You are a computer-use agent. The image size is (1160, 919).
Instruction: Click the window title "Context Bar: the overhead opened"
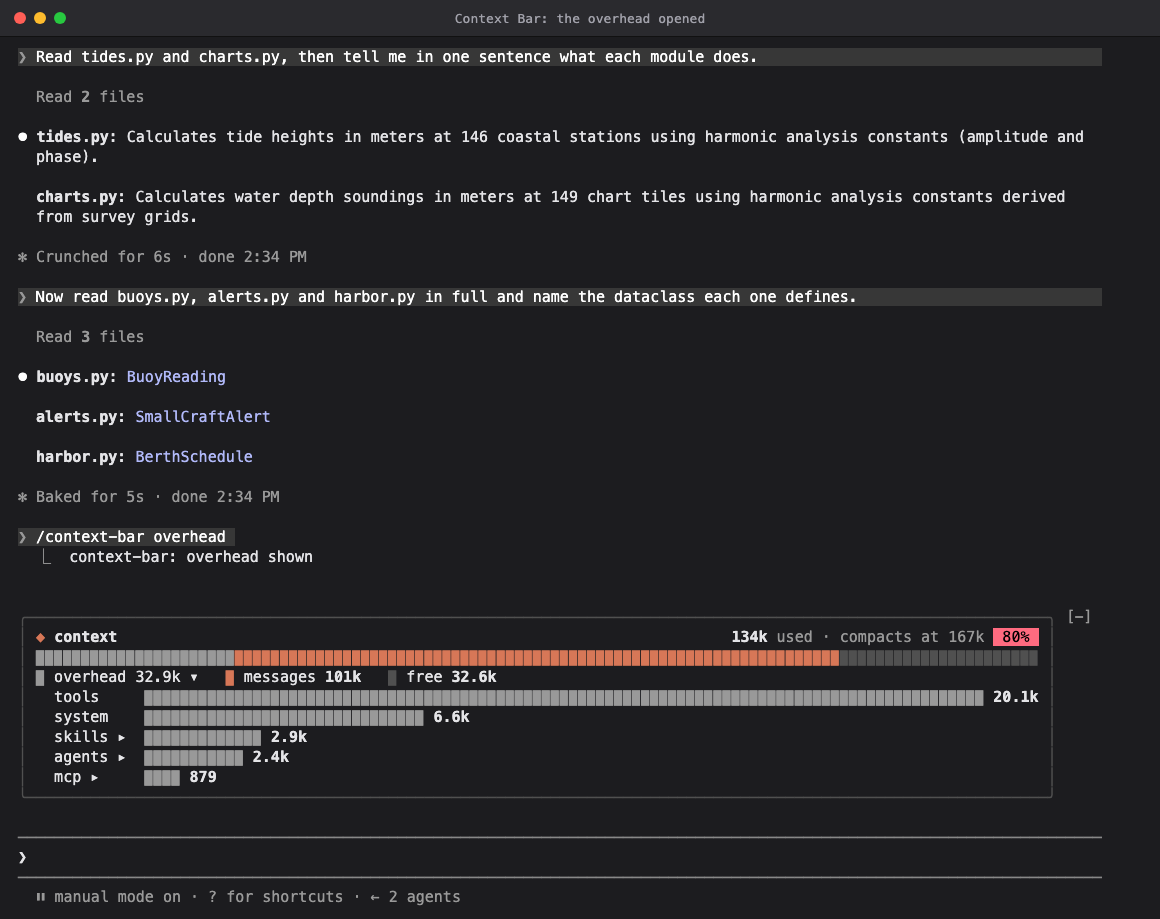[x=579, y=18]
